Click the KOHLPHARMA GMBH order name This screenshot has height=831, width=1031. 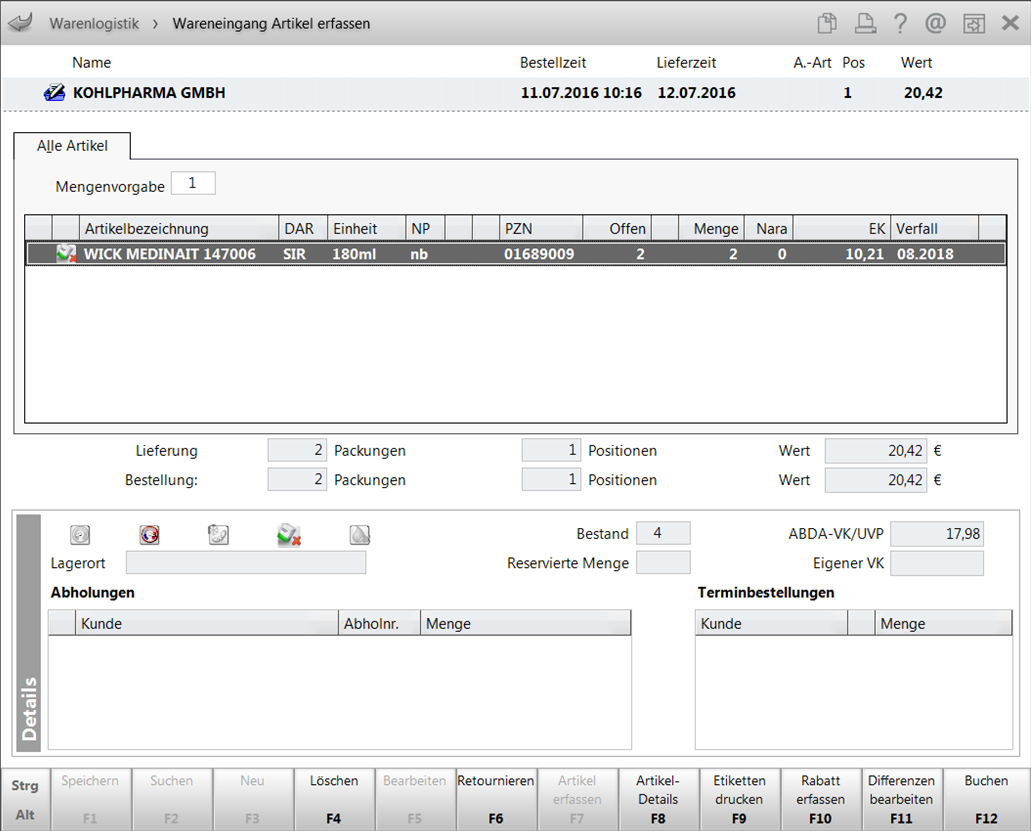click(149, 93)
